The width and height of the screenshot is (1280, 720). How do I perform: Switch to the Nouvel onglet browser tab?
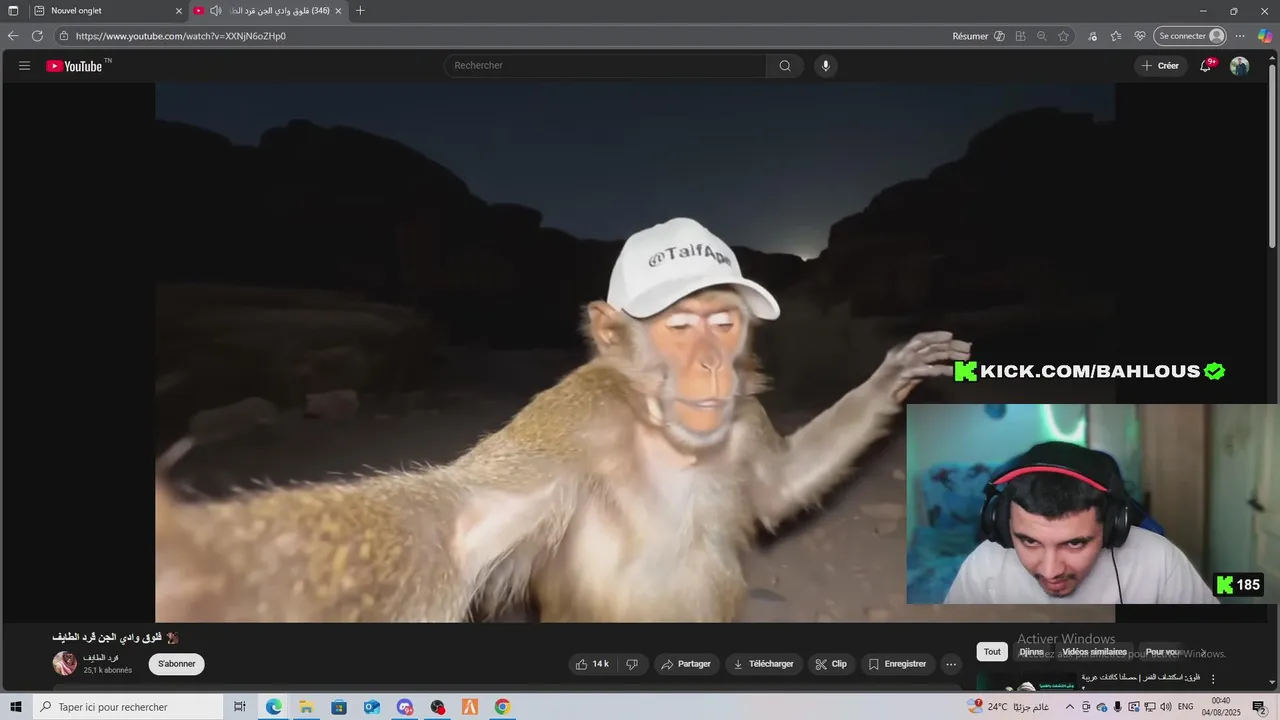click(108, 11)
